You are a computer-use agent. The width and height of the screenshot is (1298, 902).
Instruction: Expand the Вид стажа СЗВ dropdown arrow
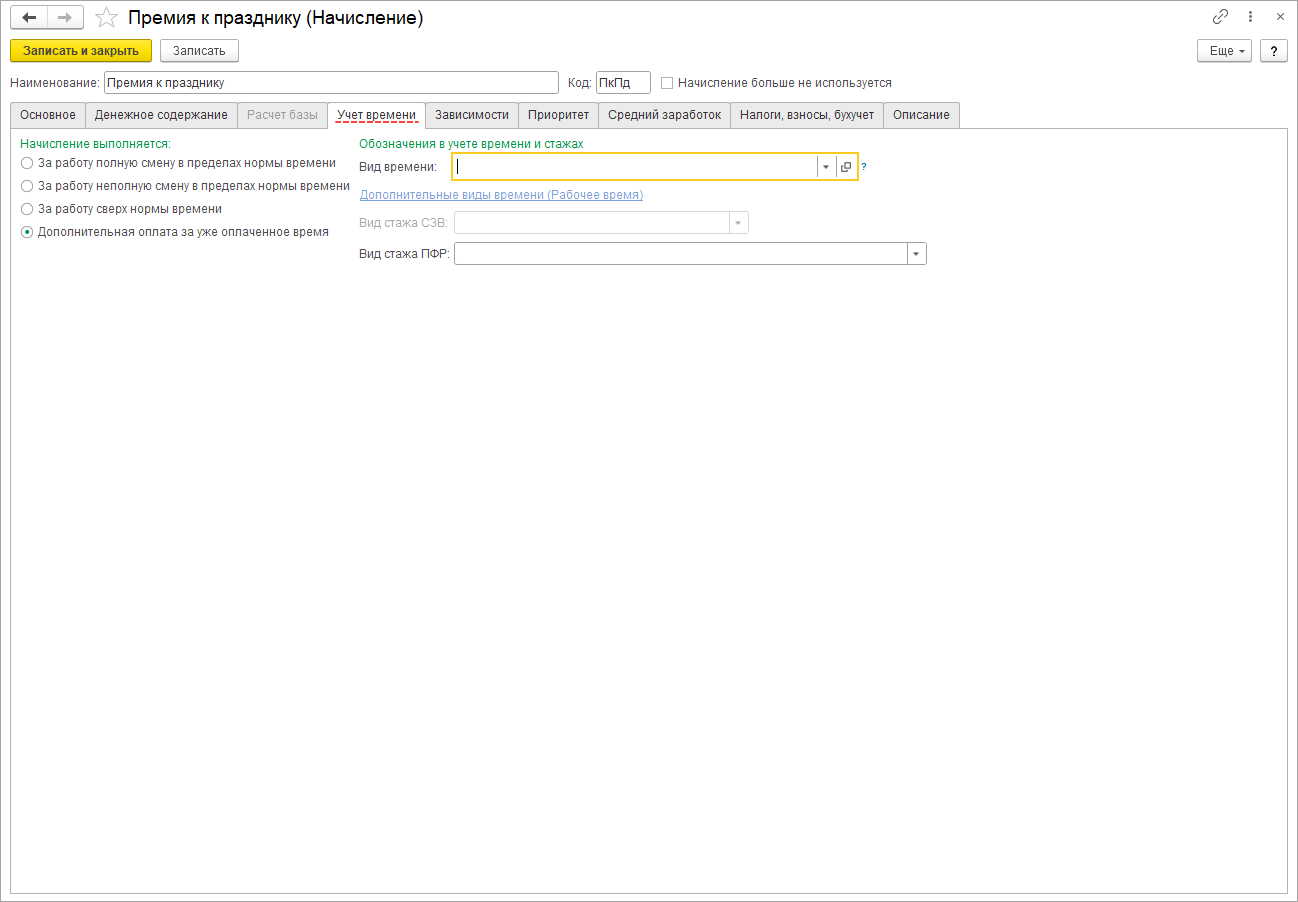tap(739, 223)
